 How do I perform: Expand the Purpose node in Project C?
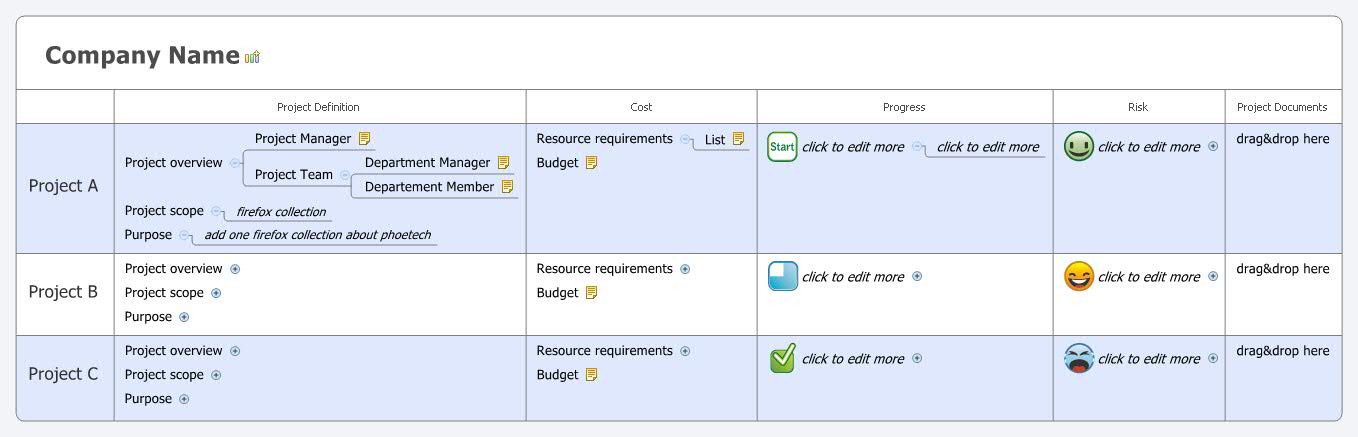[184, 399]
